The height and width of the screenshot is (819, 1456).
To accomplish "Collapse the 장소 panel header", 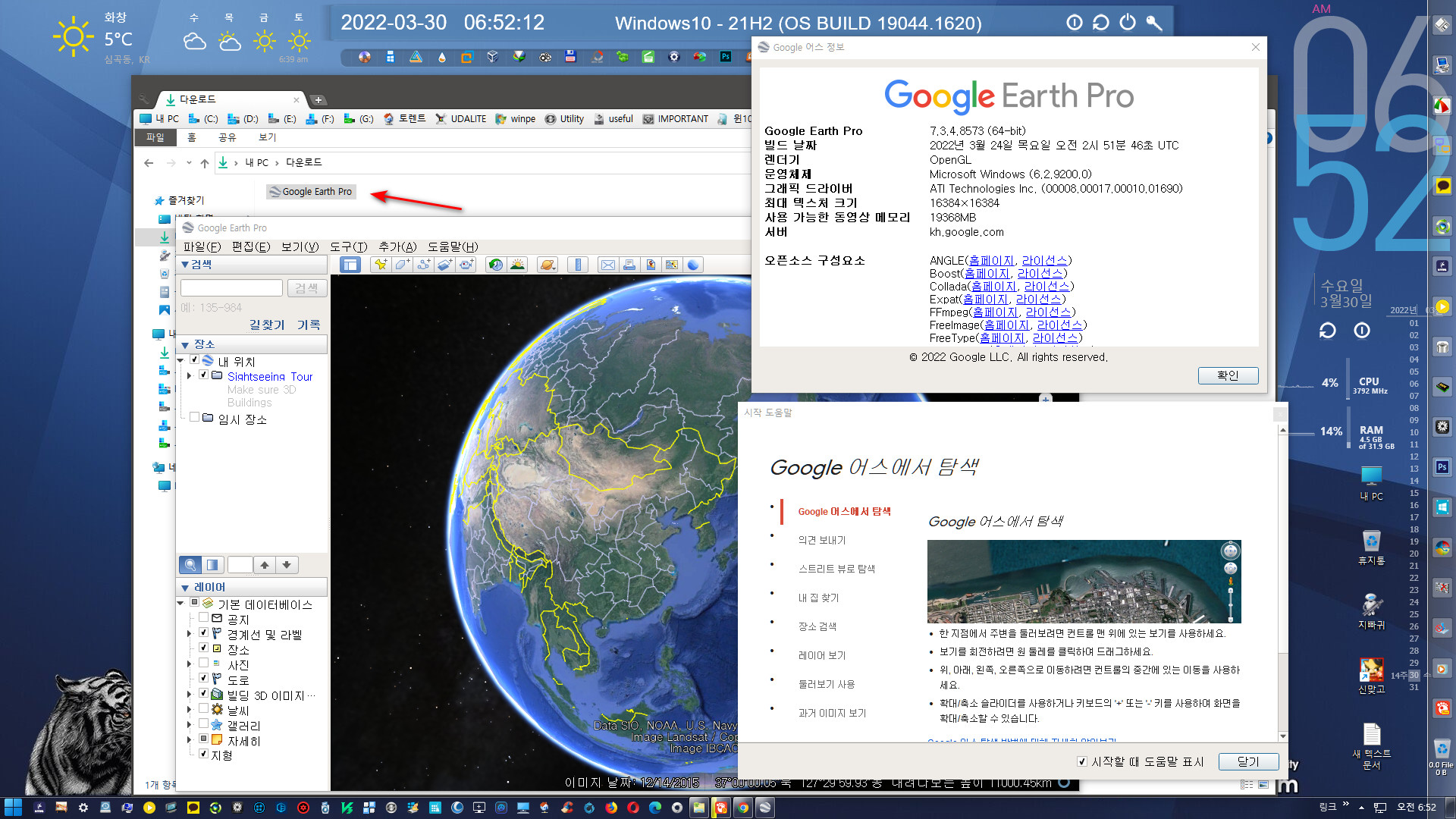I will tap(253, 344).
